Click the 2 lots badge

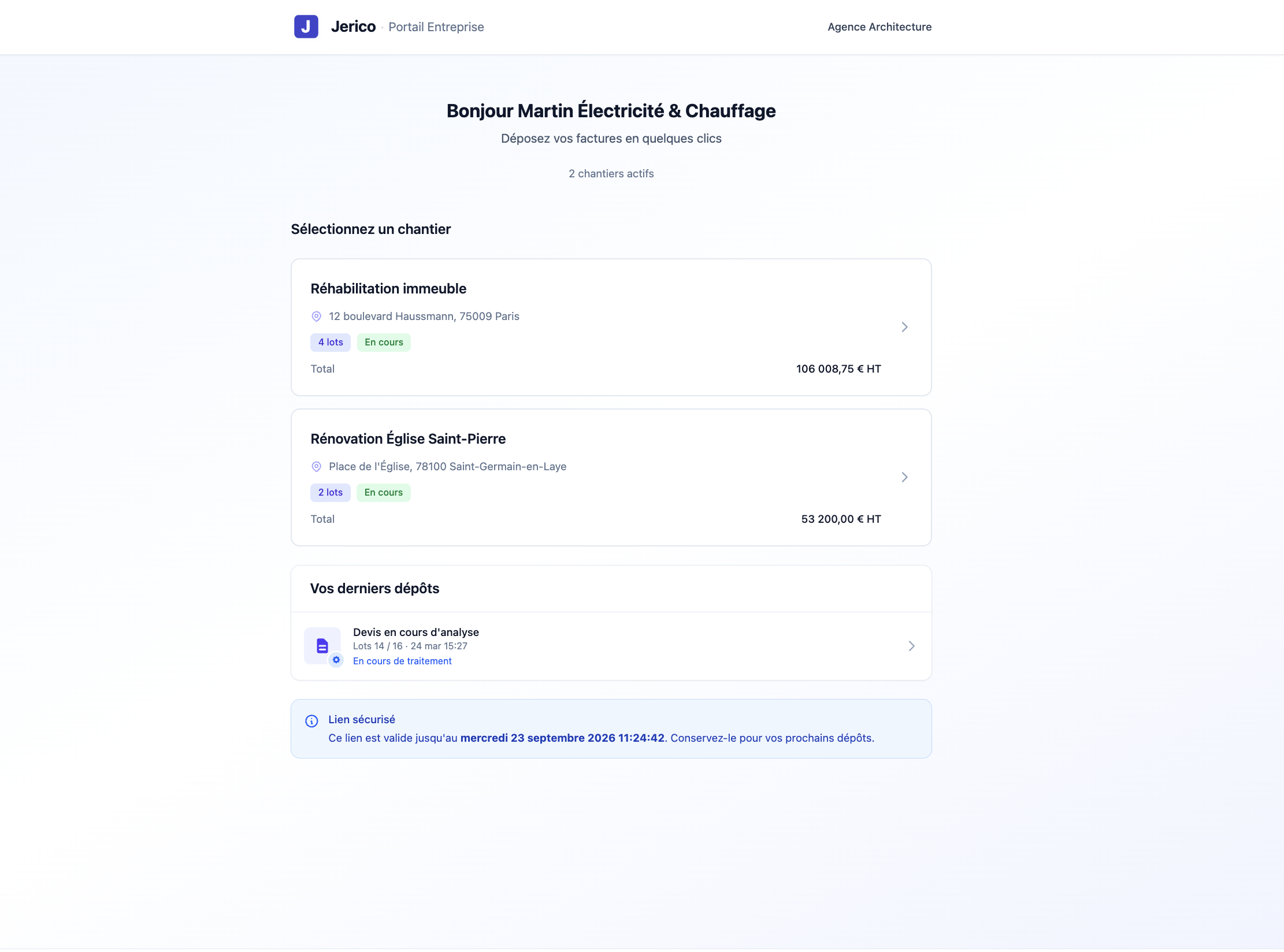pos(331,492)
